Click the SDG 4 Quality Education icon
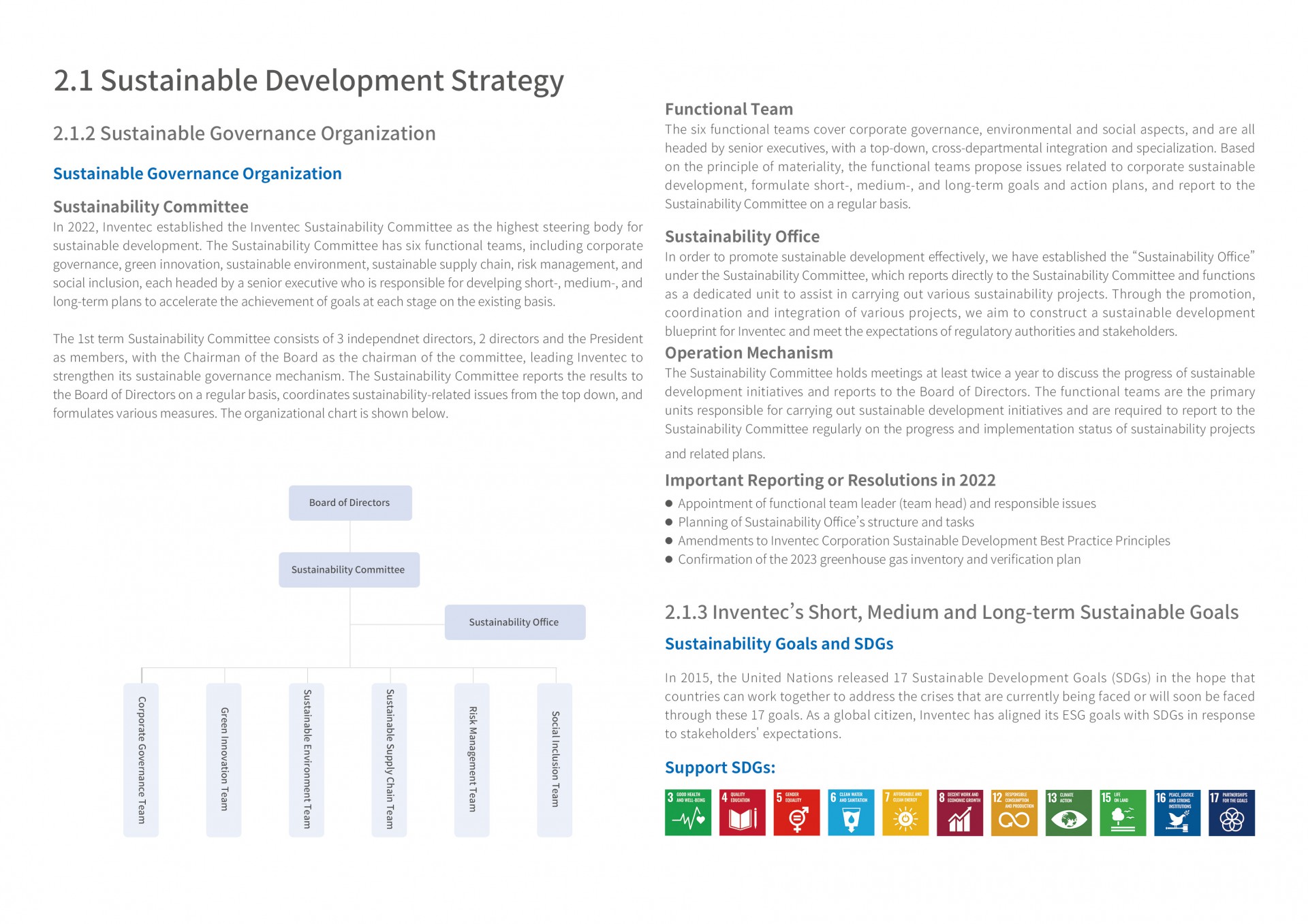This screenshot has height=924, width=1308. point(742,812)
